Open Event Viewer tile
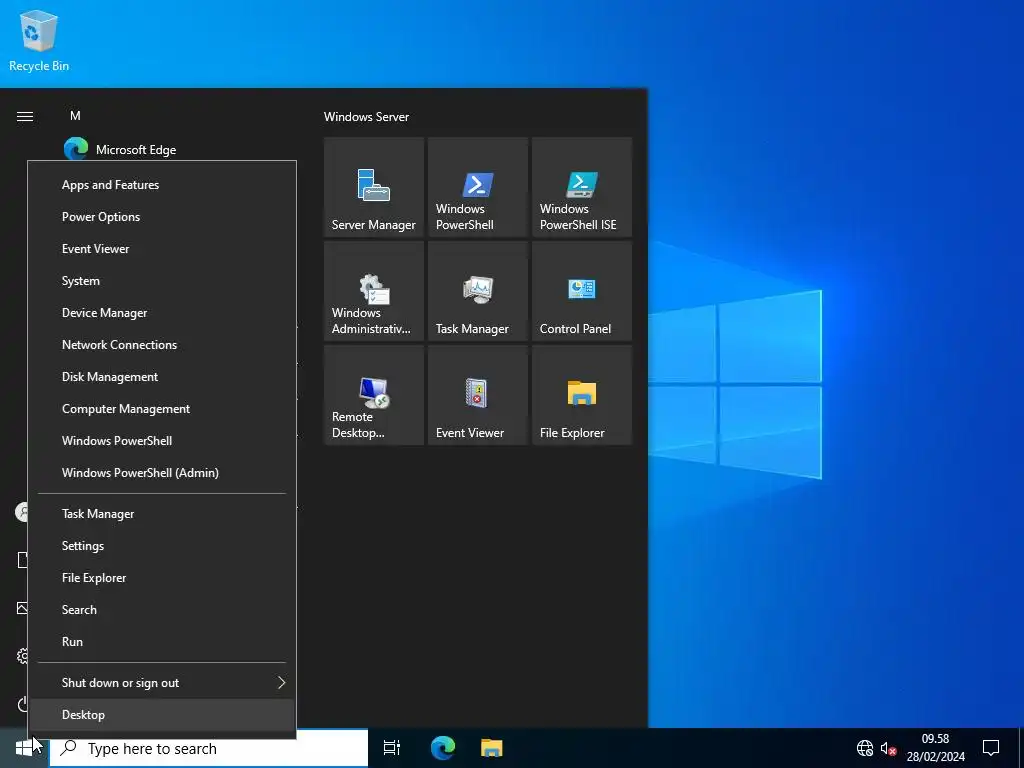 tap(477, 395)
